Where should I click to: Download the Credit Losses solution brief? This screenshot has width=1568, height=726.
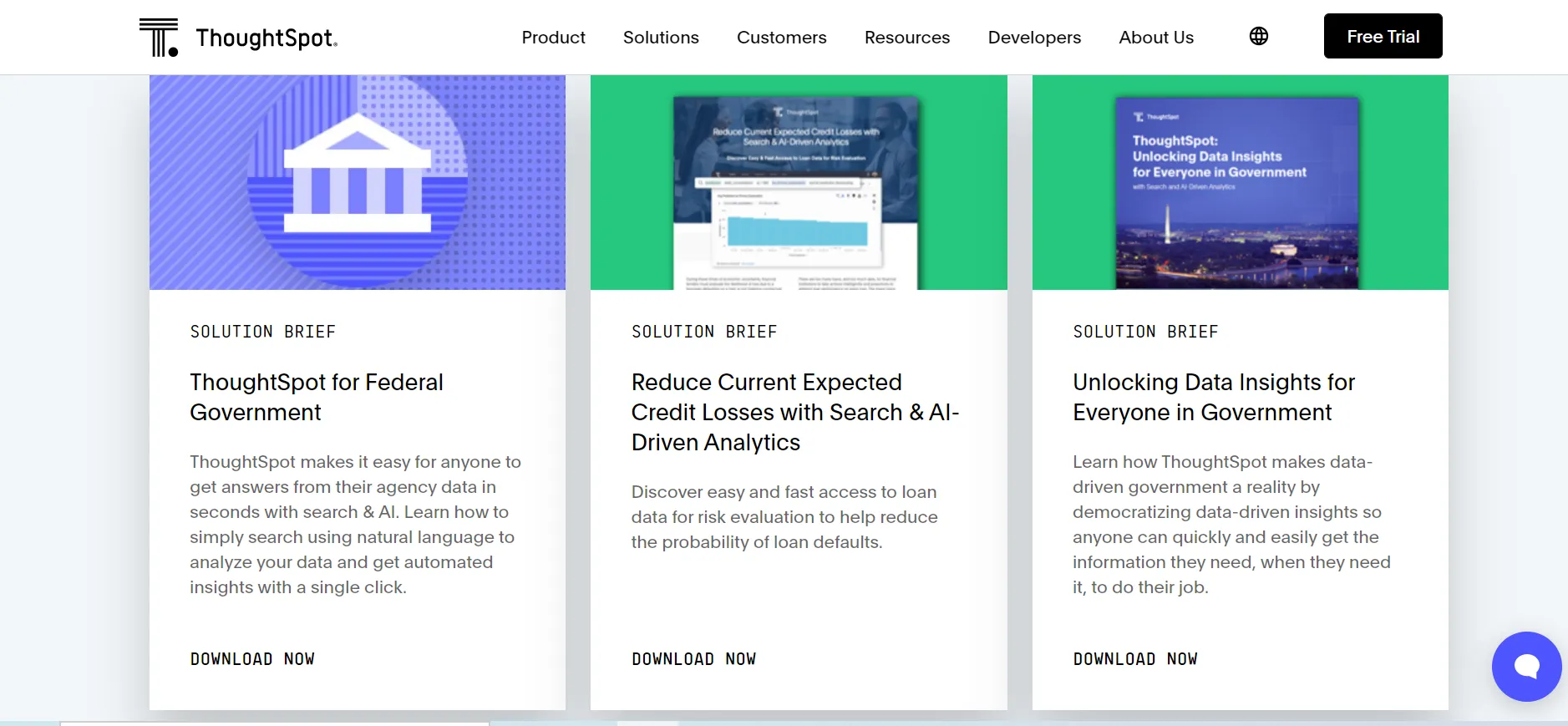pos(693,659)
